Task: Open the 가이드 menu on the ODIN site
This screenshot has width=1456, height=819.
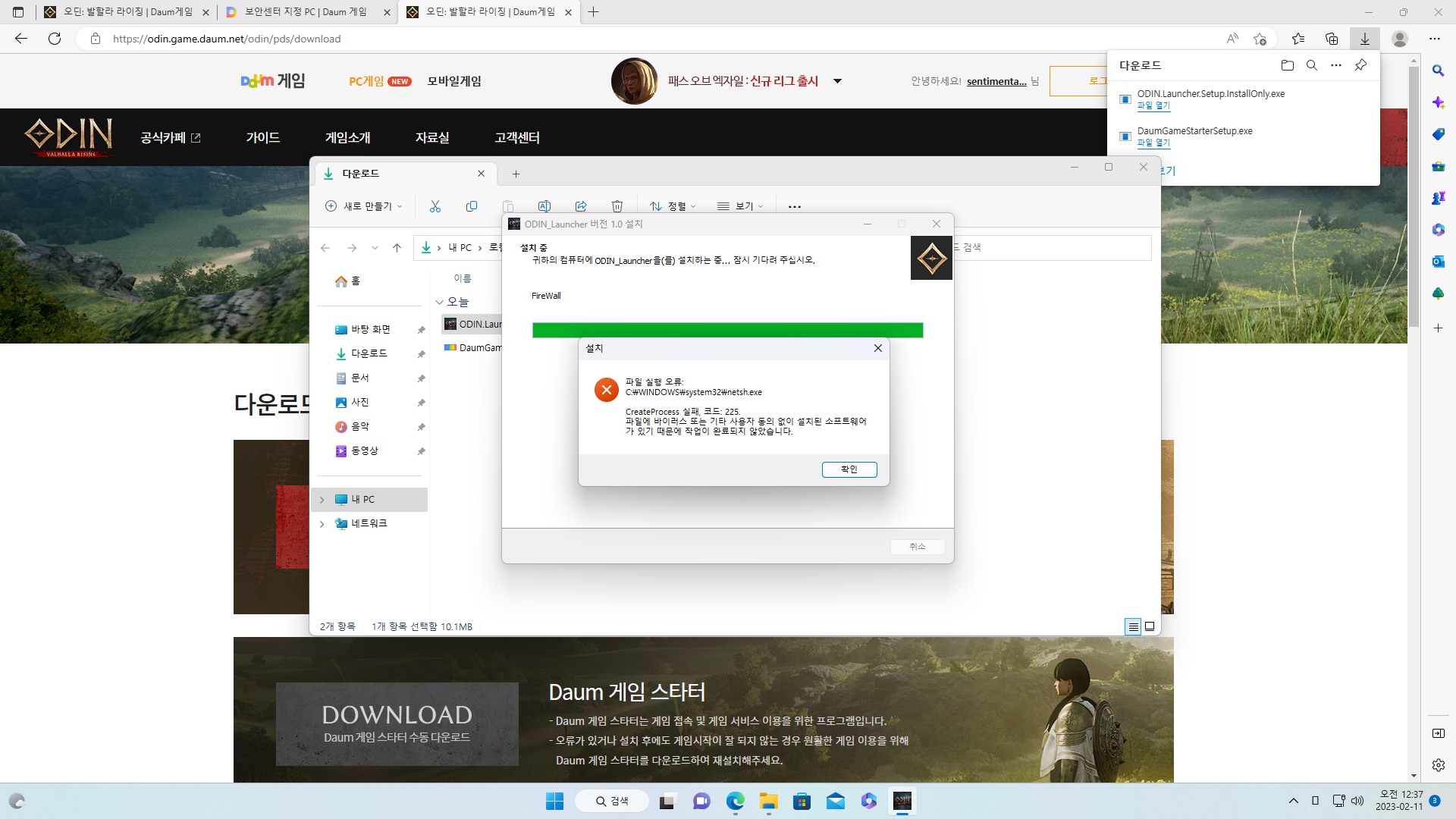Action: point(262,137)
